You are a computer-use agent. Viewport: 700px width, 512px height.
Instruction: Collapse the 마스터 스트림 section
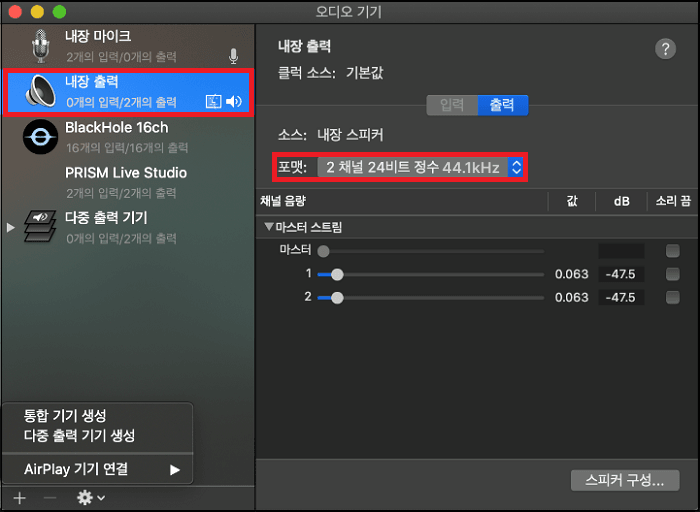[x=269, y=227]
